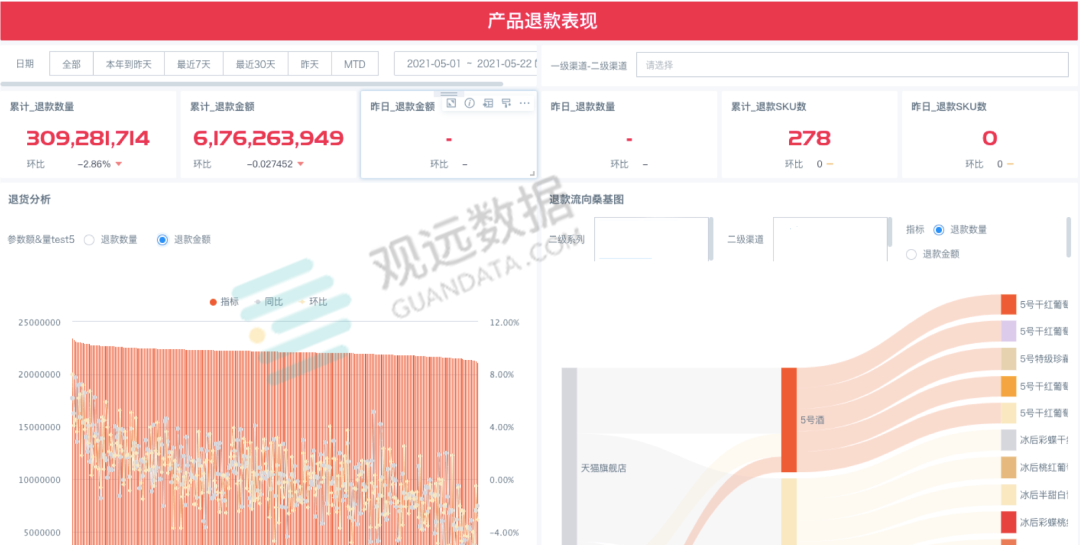The height and width of the screenshot is (545, 1080).
Task: Click the 退款流向桑基图 section title
Action: click(587, 200)
